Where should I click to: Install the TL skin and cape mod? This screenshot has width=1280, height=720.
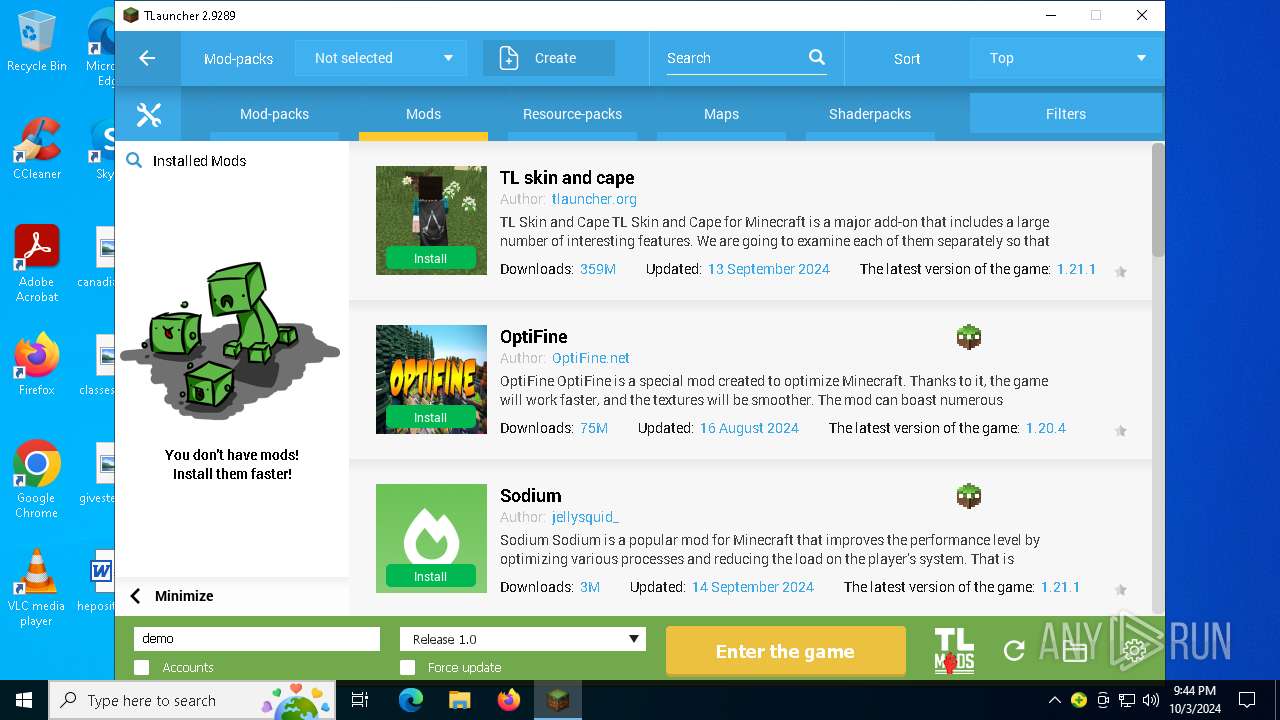431,258
